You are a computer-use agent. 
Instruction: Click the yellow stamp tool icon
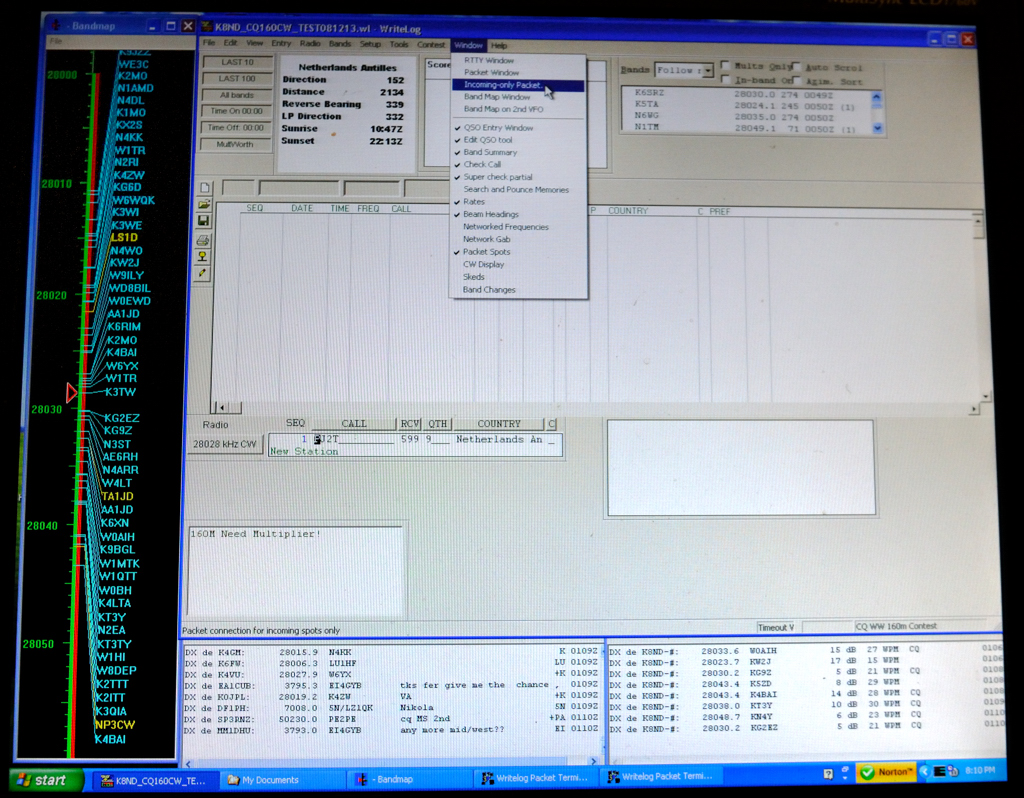pyautogui.click(x=202, y=257)
